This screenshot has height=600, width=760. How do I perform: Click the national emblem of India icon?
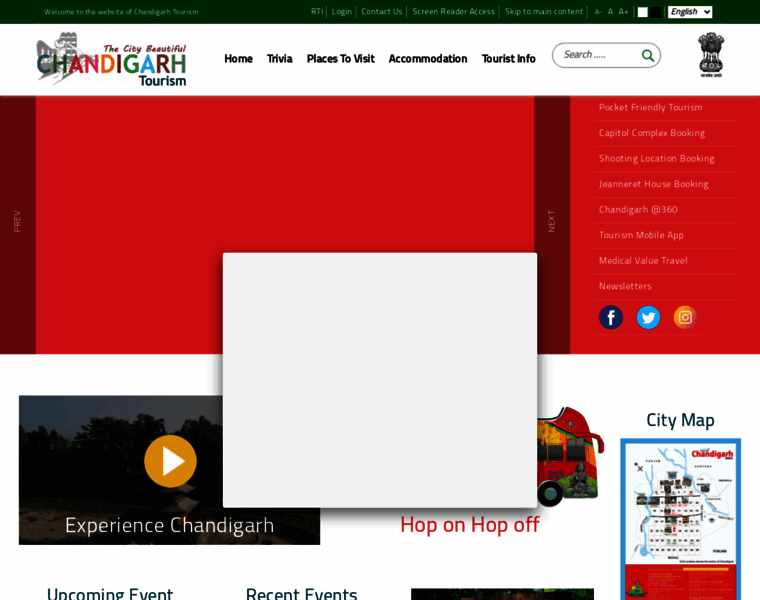[711, 55]
